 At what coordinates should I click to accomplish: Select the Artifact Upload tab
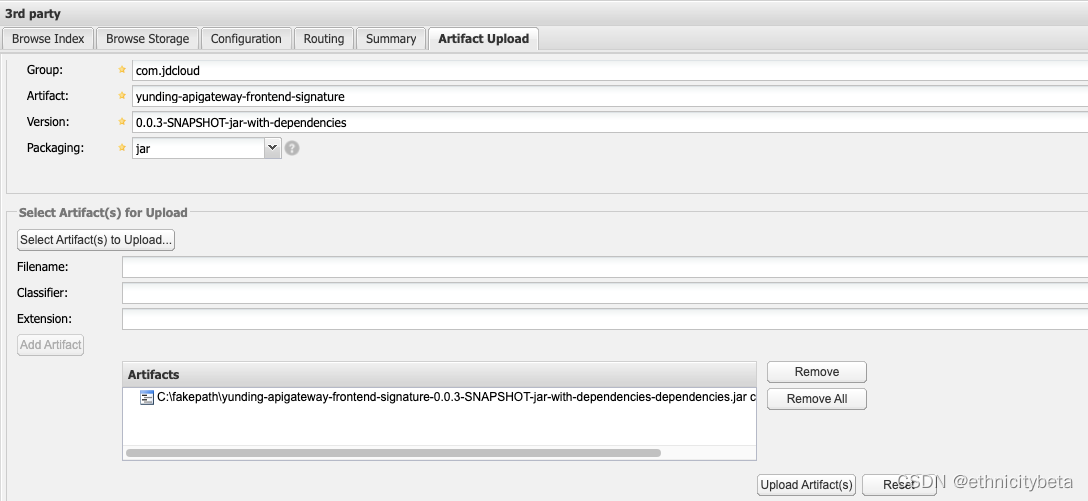(x=483, y=39)
